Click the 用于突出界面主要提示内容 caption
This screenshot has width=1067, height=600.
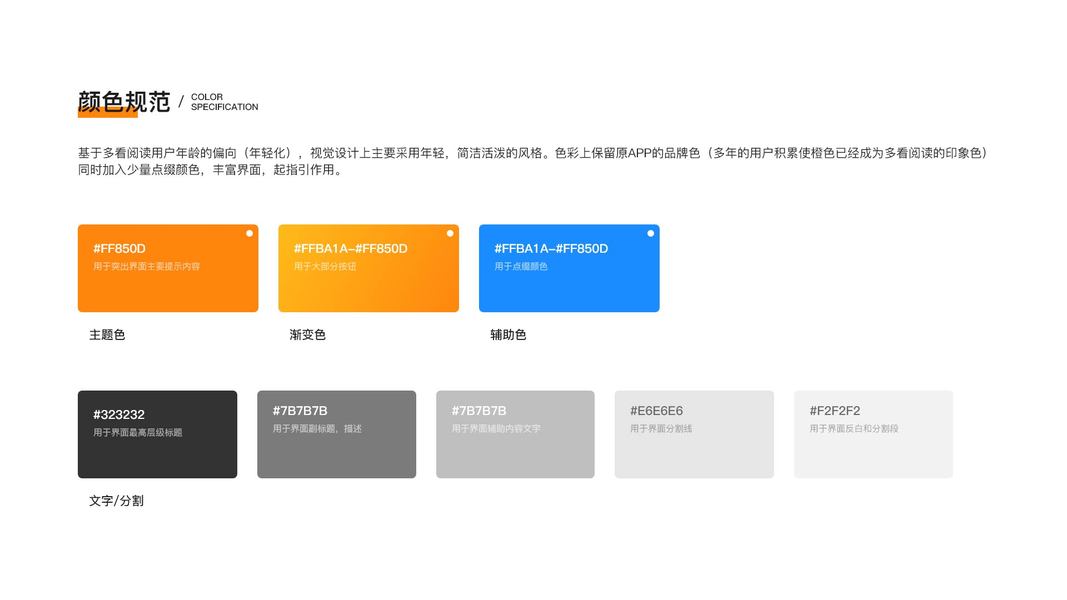[146, 266]
